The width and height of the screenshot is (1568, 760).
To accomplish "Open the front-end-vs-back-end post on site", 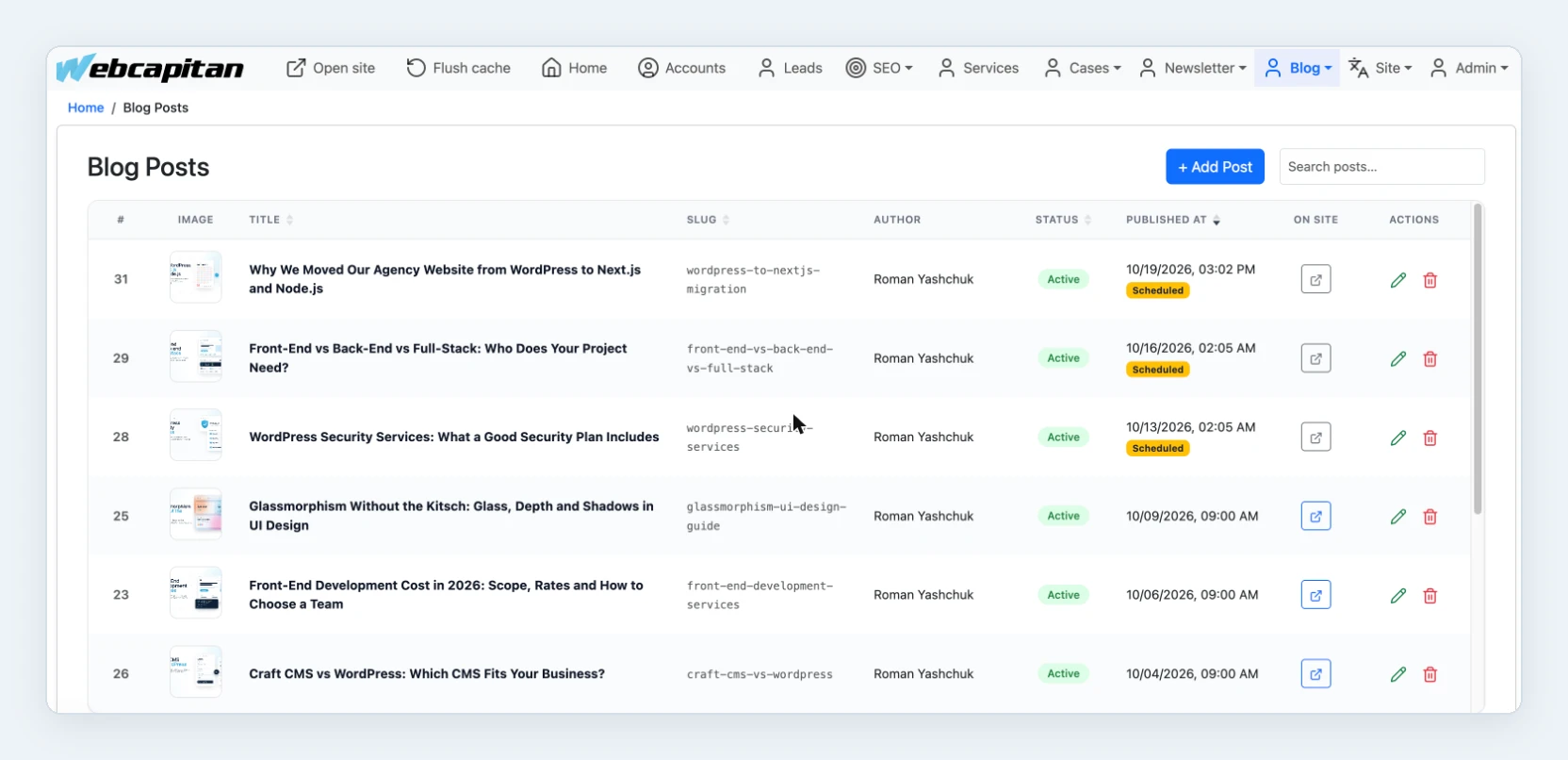I will click(x=1316, y=358).
